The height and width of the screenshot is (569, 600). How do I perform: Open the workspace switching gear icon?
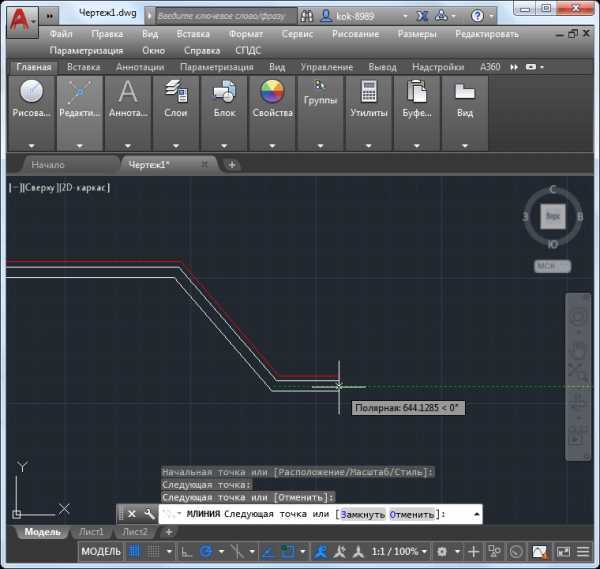click(442, 551)
